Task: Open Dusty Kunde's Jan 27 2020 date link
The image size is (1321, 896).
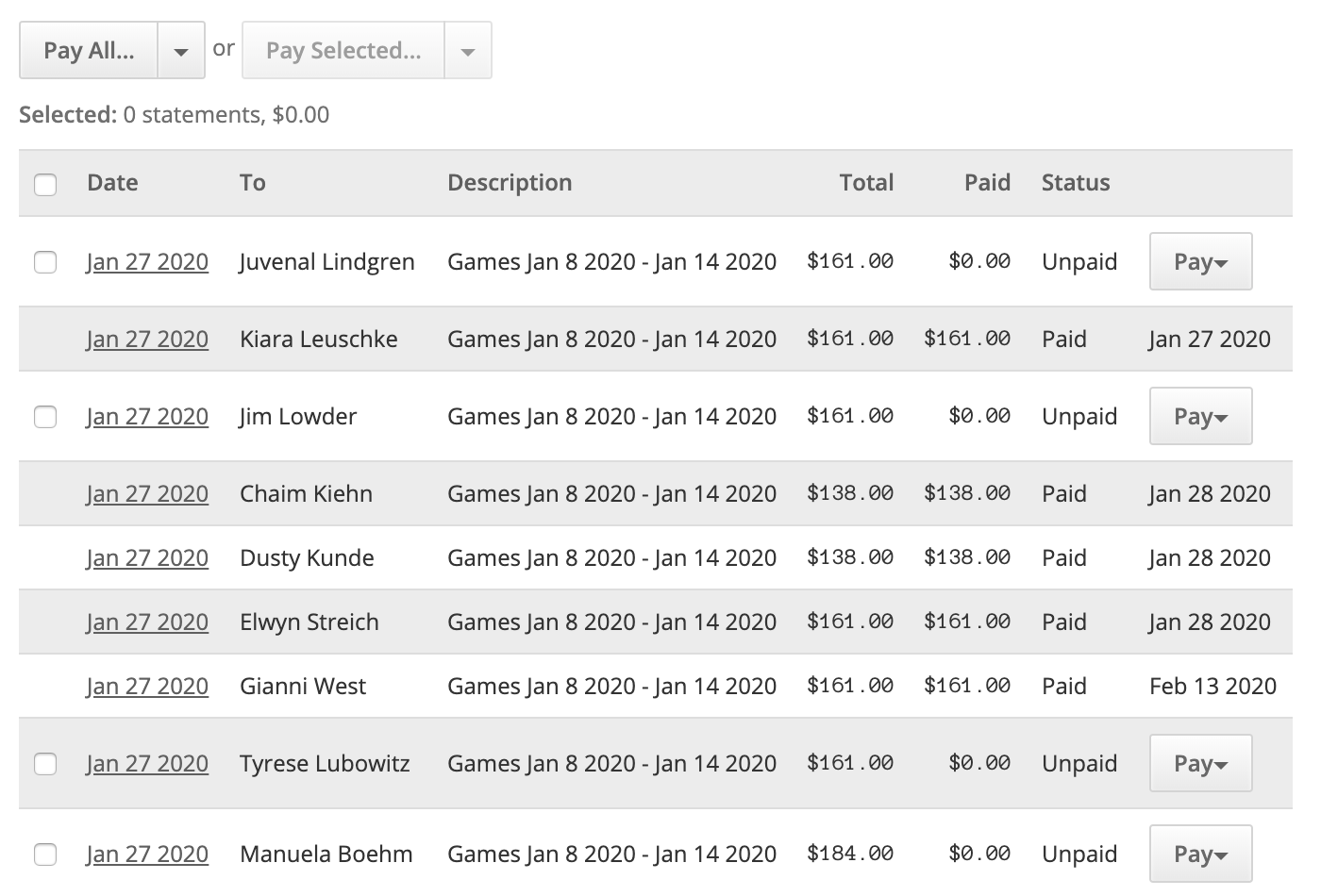Action: [x=147, y=557]
